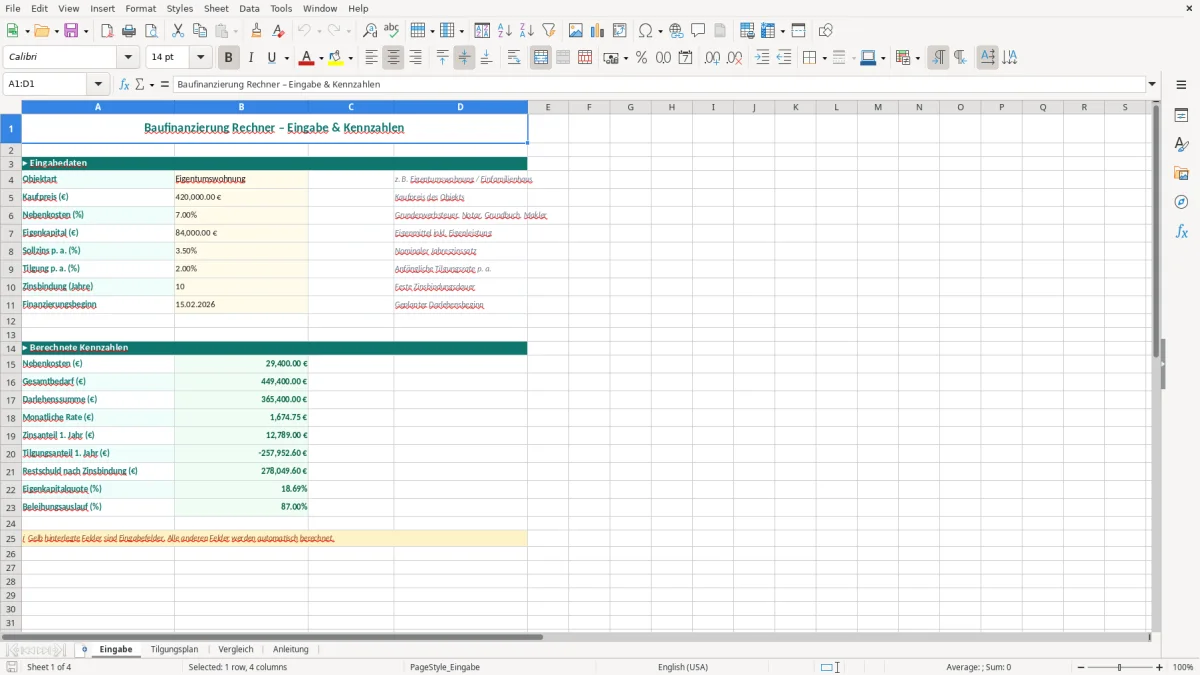This screenshot has height=675, width=1200.
Task: Open the Borders dropdown arrow
Action: click(x=823, y=58)
